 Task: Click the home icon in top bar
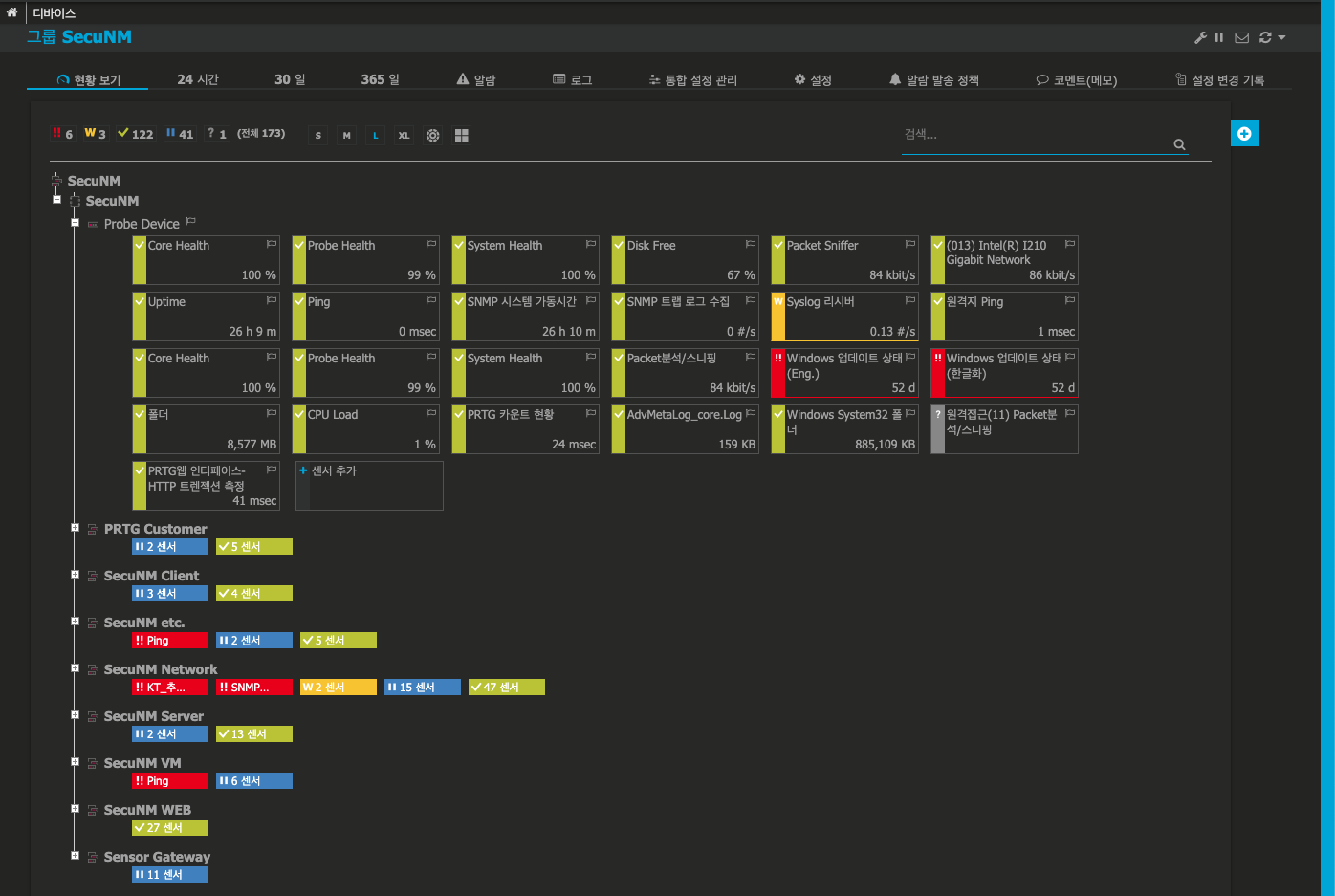(x=11, y=12)
